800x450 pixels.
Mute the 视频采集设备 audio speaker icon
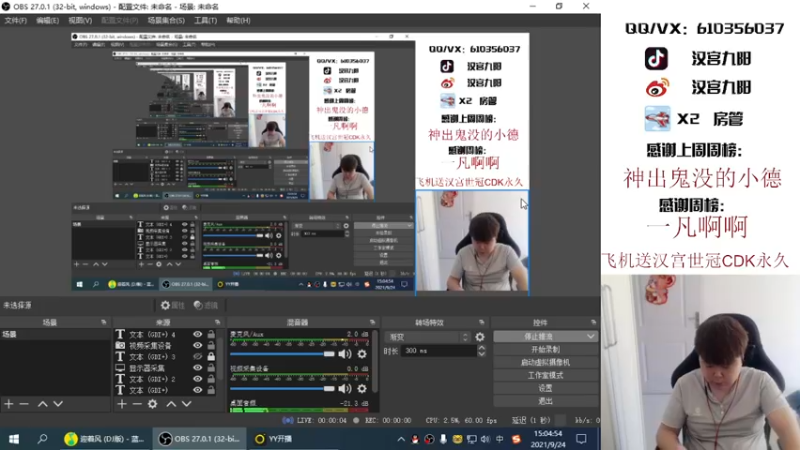345,388
